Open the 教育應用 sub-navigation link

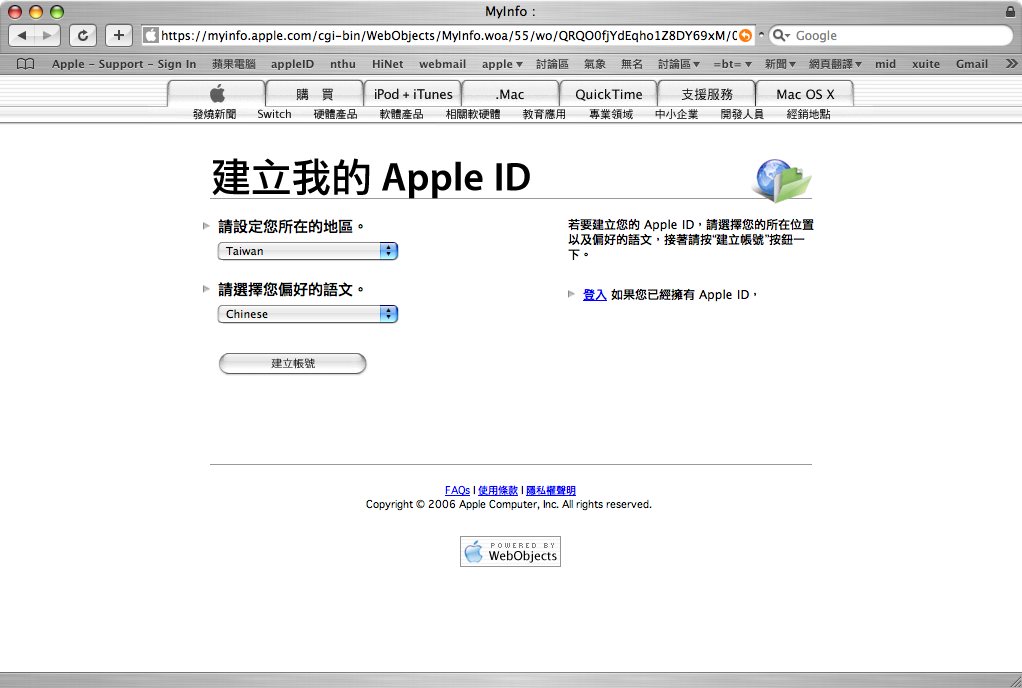click(544, 114)
